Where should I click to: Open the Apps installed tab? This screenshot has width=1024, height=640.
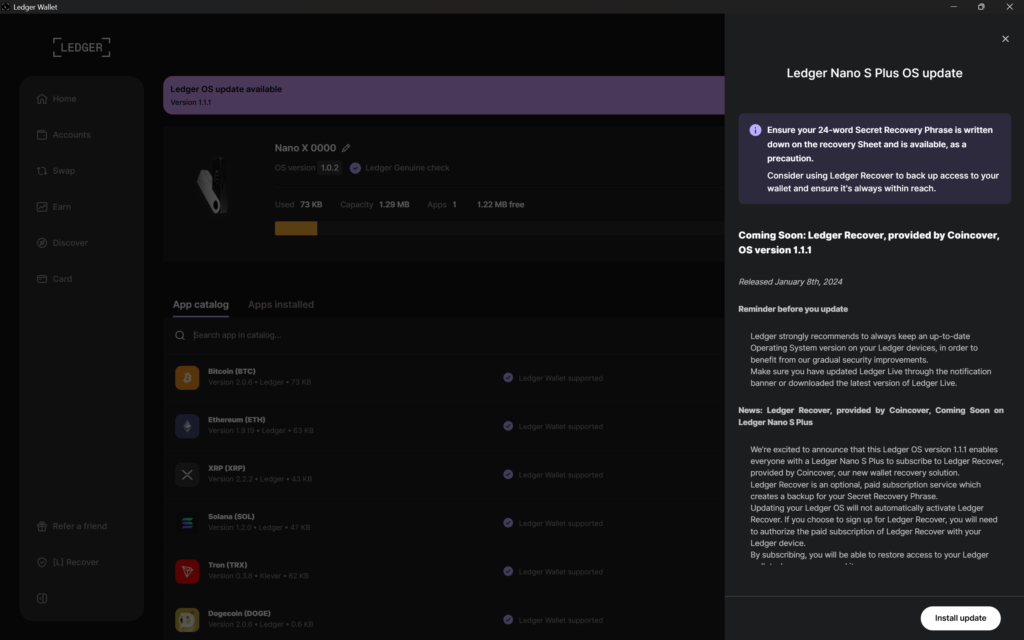tap(281, 304)
